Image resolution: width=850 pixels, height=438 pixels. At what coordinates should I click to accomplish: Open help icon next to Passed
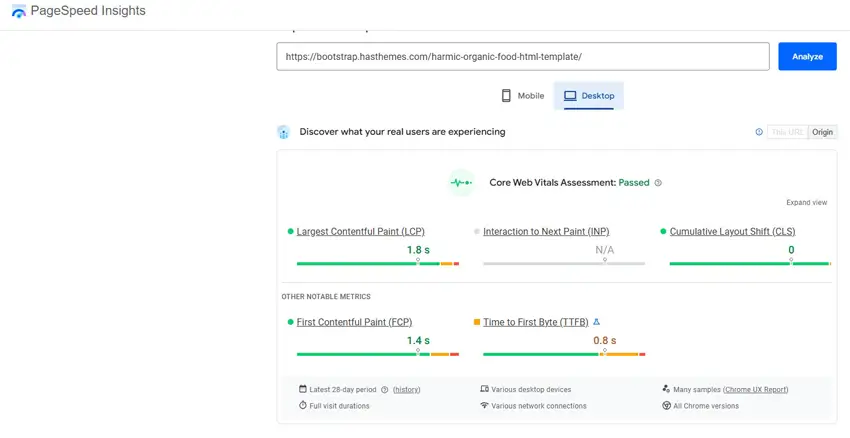click(658, 183)
